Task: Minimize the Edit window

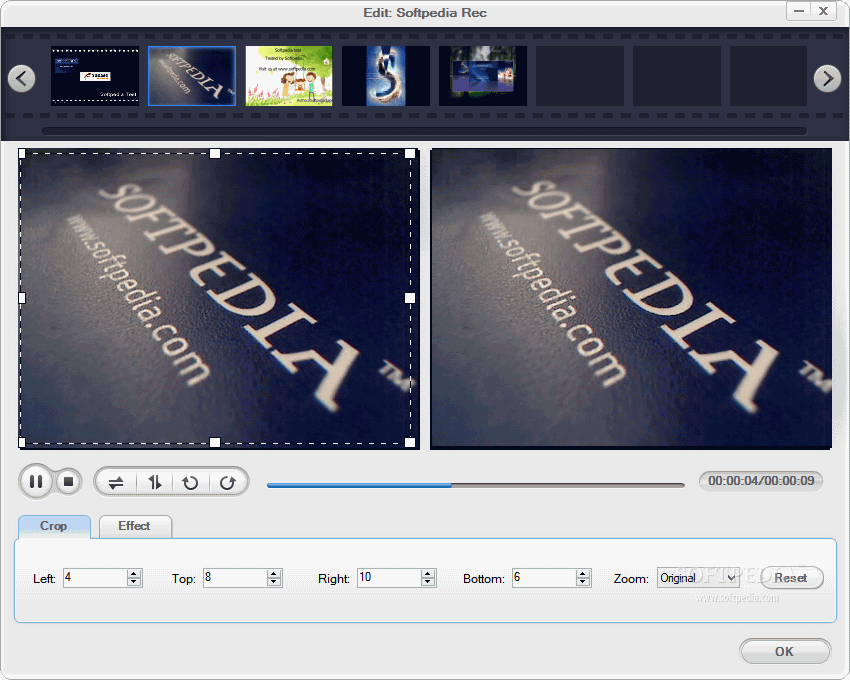Action: tap(799, 11)
